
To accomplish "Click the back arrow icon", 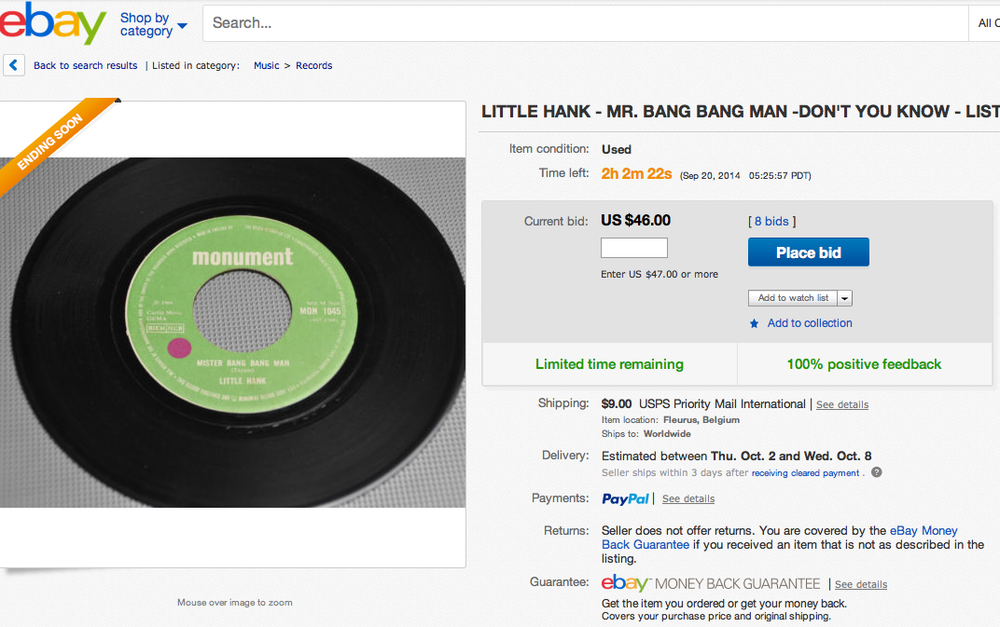I will pos(14,65).
